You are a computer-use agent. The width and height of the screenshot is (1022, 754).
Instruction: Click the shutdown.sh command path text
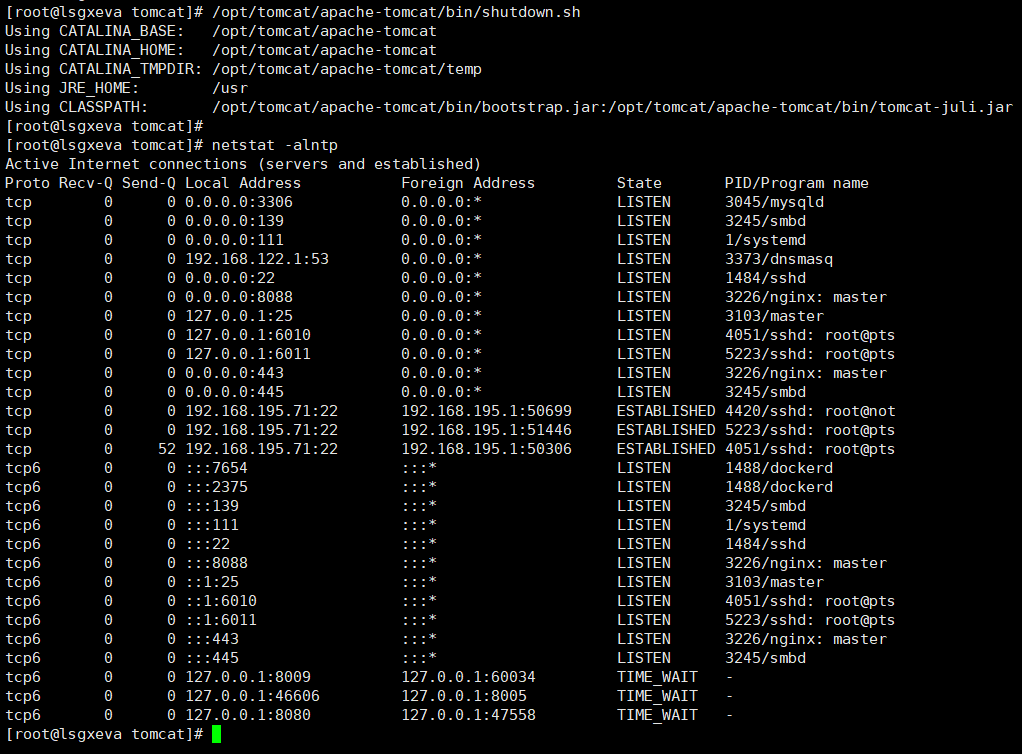396,12
